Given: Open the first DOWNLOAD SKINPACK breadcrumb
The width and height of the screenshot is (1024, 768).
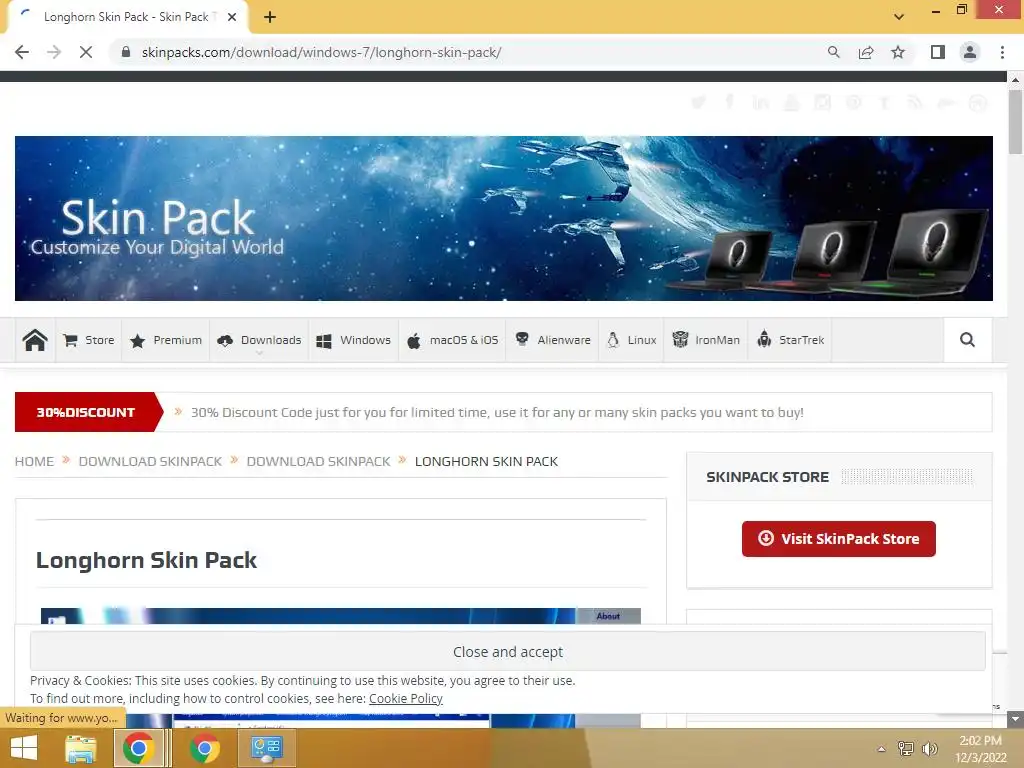Looking at the screenshot, I should point(150,461).
